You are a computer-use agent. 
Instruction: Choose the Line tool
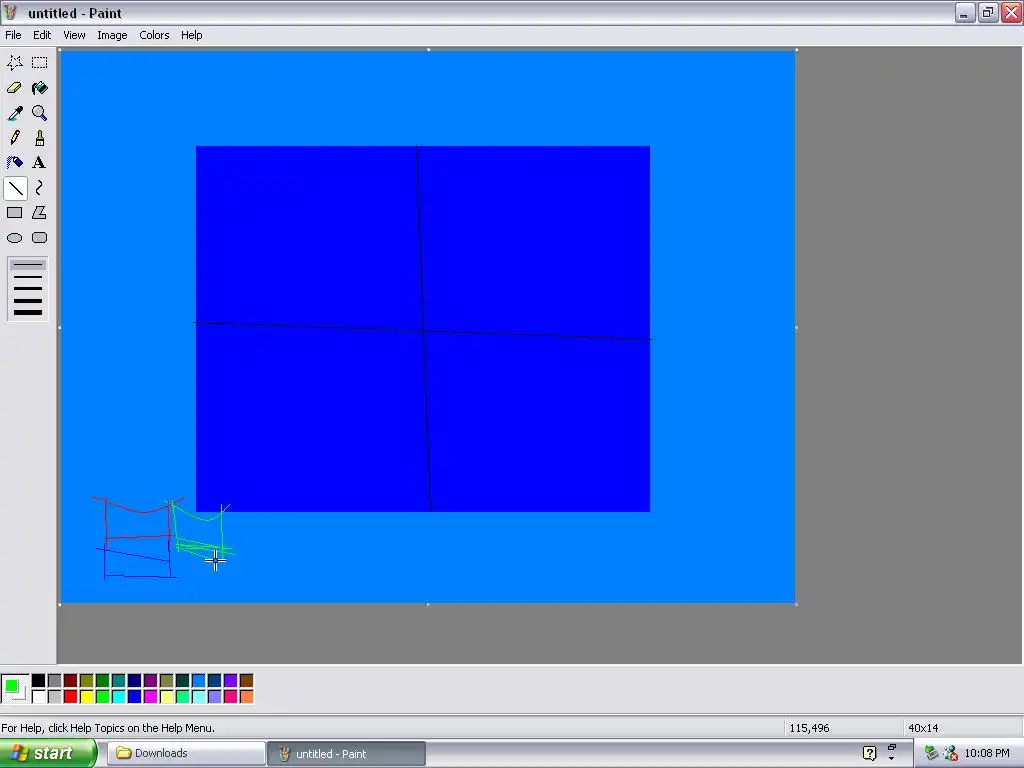pyautogui.click(x=15, y=188)
